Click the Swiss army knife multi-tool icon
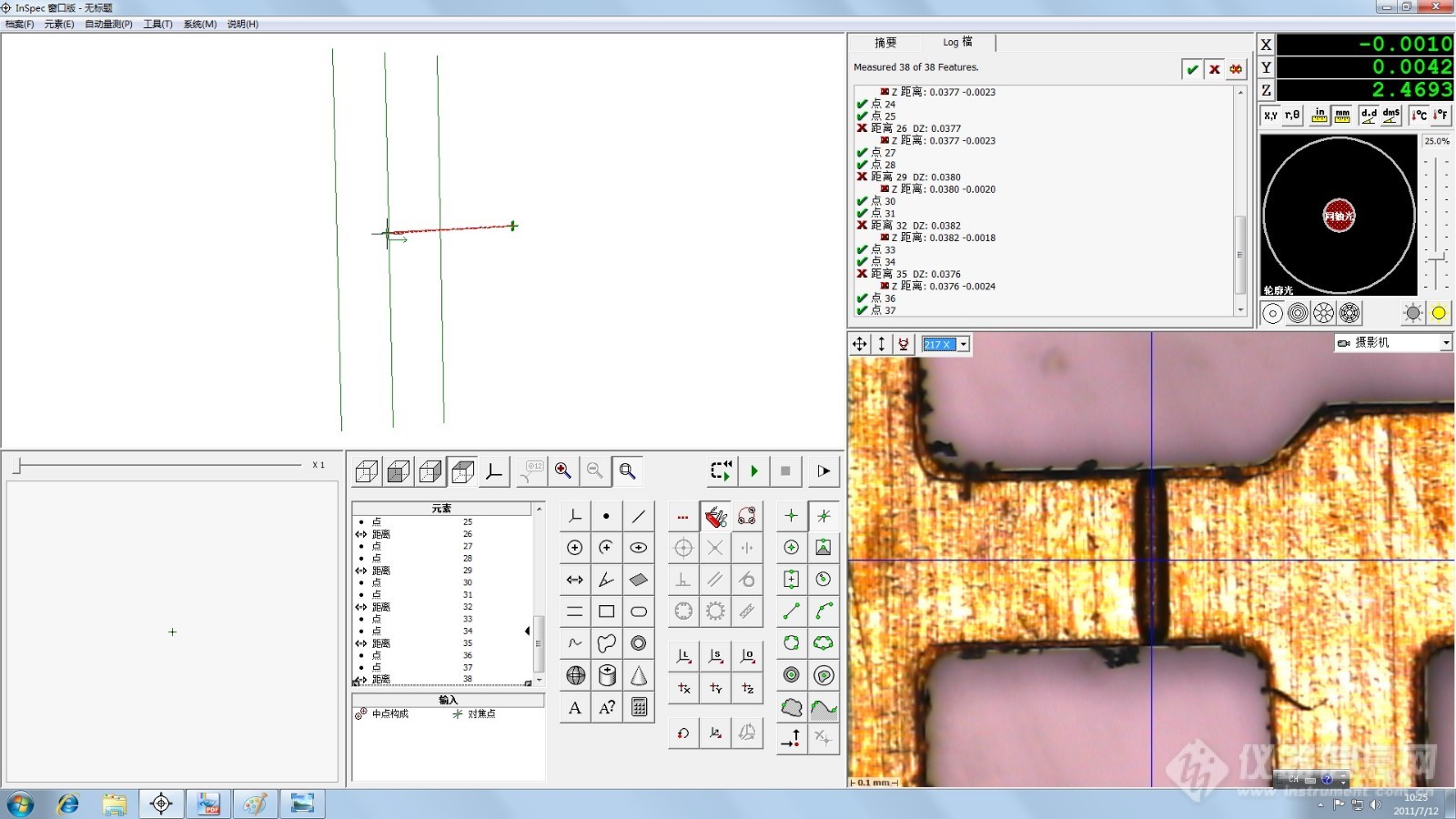This screenshot has width=1456, height=819. point(715,516)
